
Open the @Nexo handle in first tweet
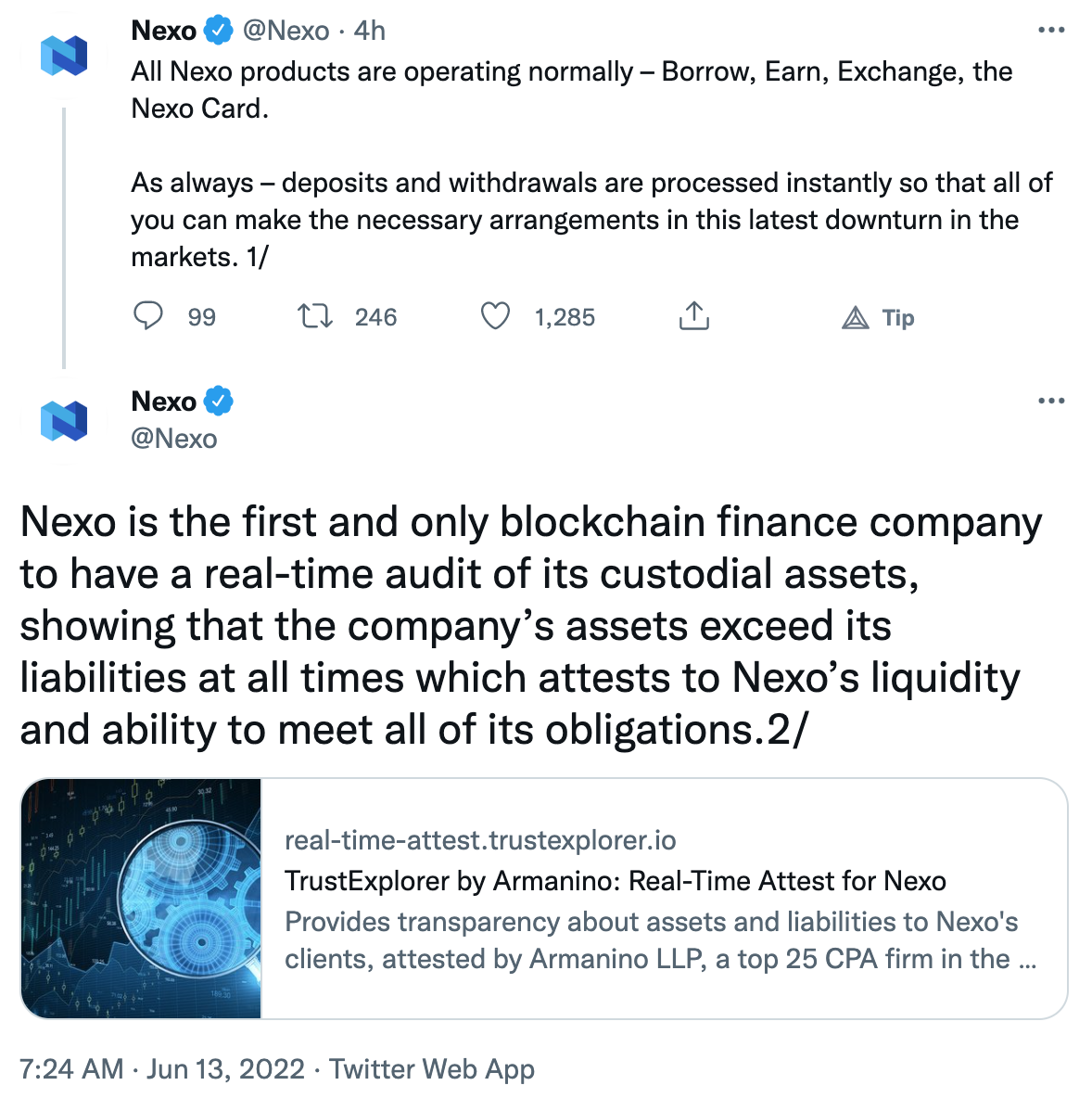point(286,31)
